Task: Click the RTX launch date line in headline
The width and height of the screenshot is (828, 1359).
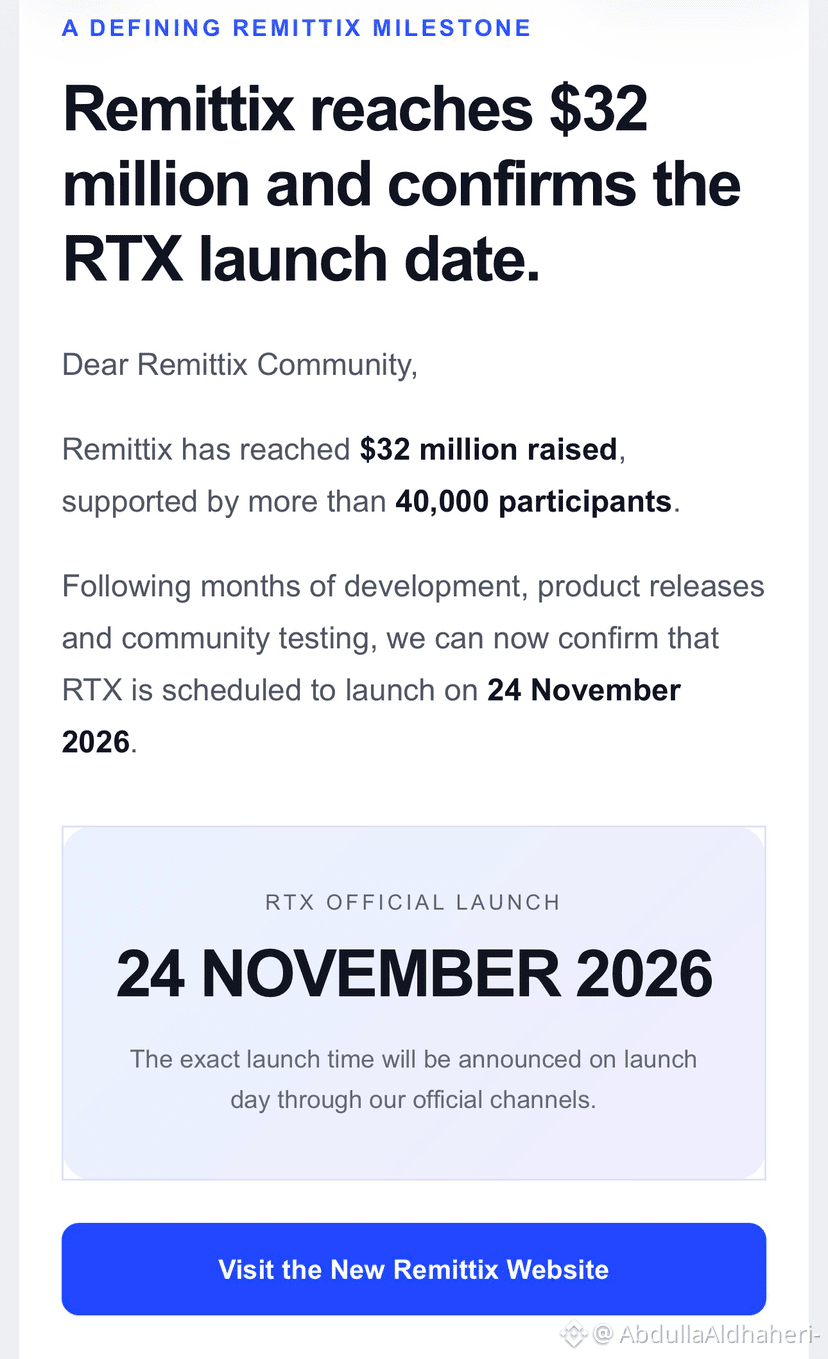Action: (x=301, y=258)
